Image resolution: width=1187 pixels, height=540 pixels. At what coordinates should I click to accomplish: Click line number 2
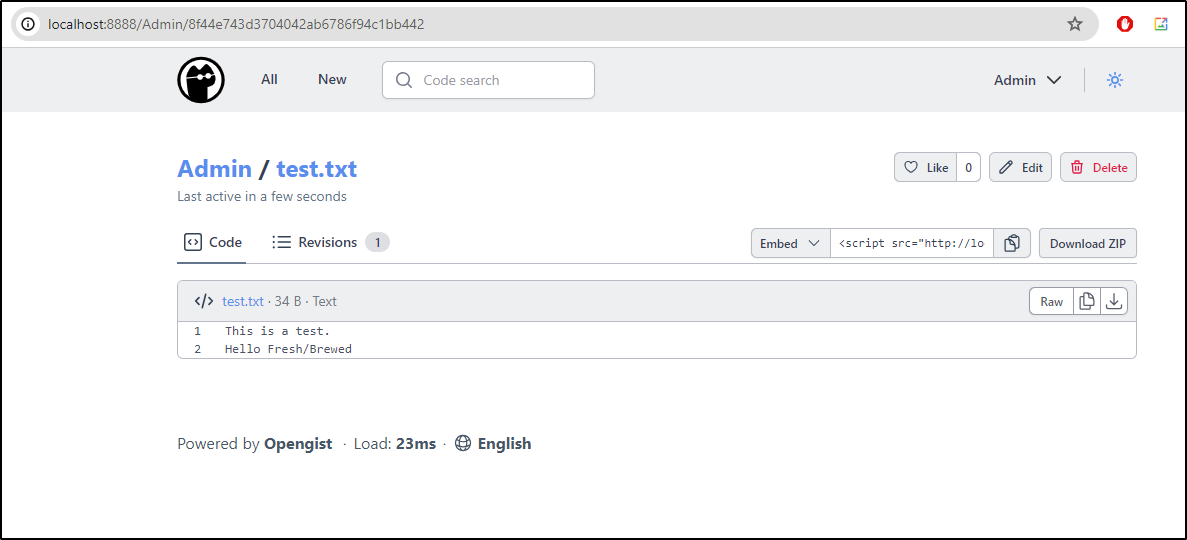click(197, 349)
